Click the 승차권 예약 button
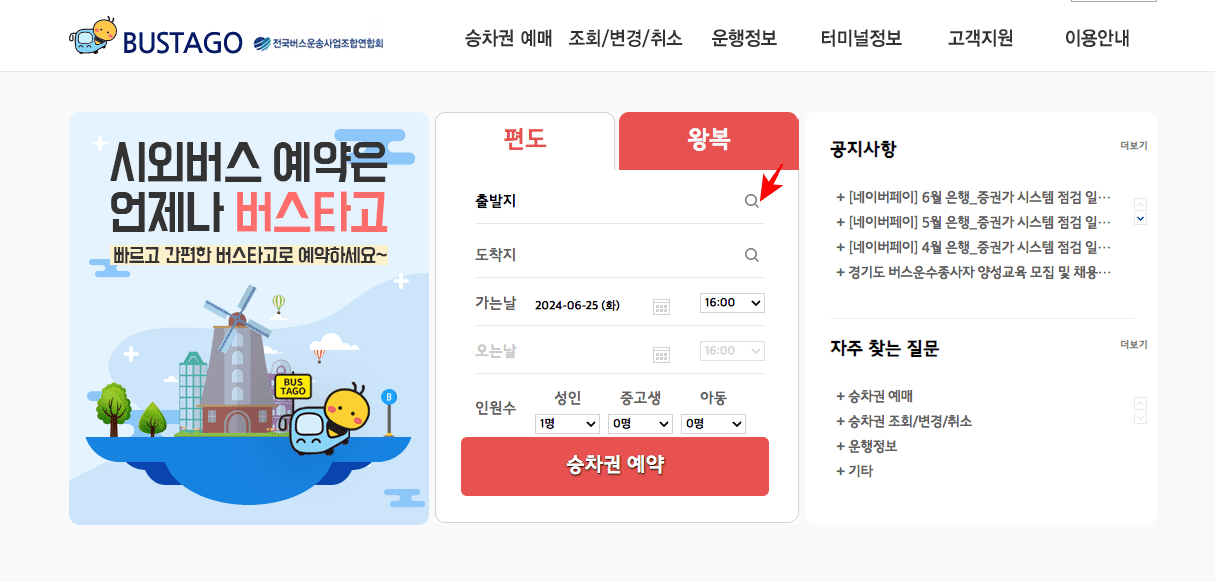 tap(615, 466)
